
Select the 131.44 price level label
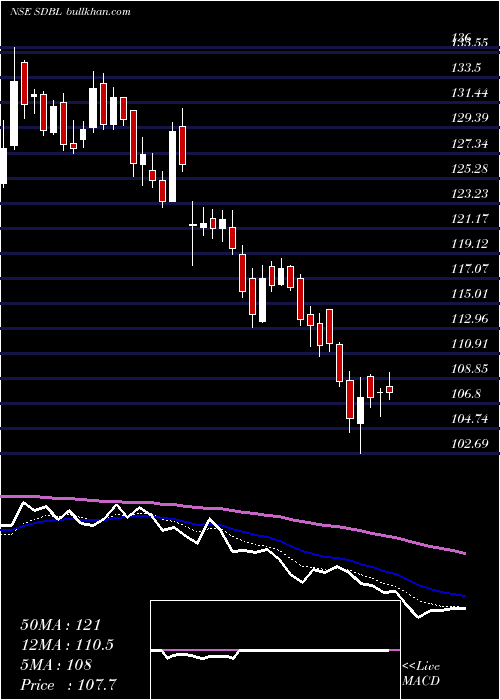pyautogui.click(x=469, y=93)
